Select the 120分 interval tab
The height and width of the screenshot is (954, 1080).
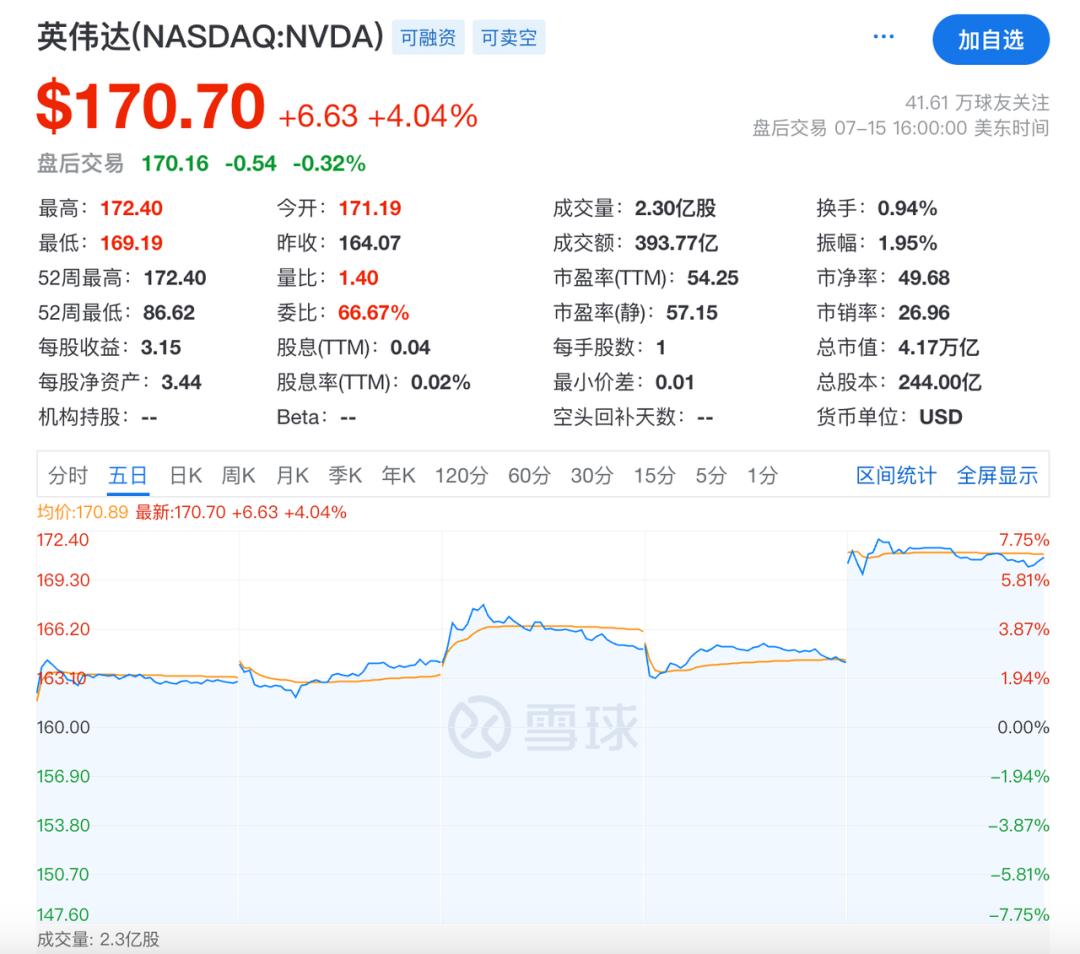(461, 475)
